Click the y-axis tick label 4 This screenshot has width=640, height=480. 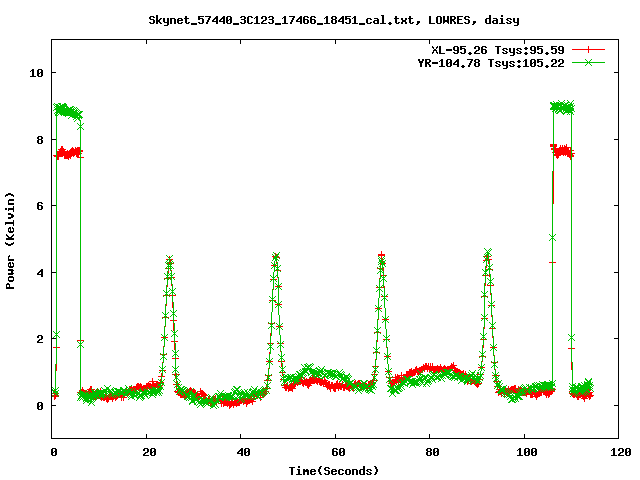40,273
